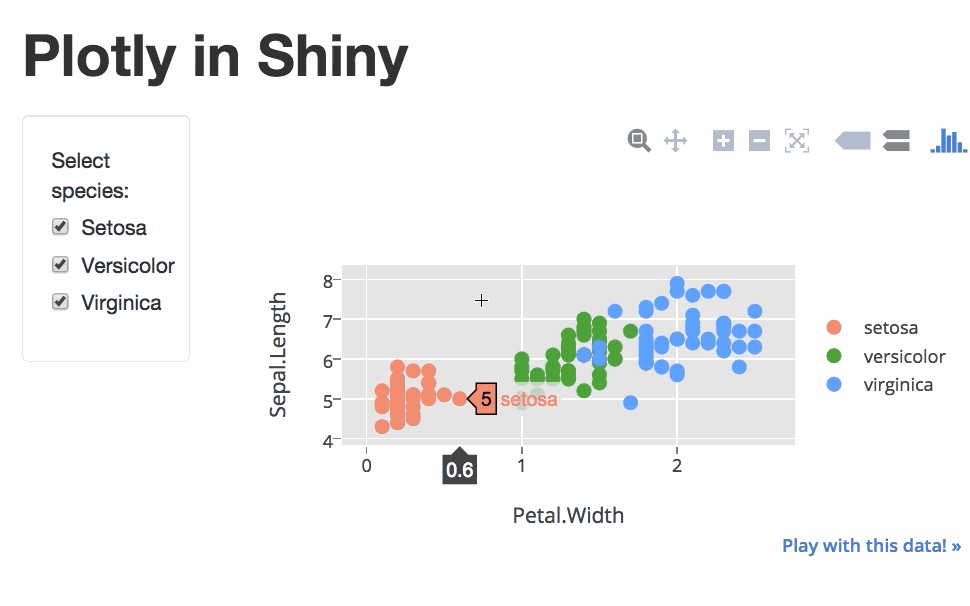The width and height of the screenshot is (970, 606).
Task: Toggle versicolor trace in legend
Action: pos(904,356)
